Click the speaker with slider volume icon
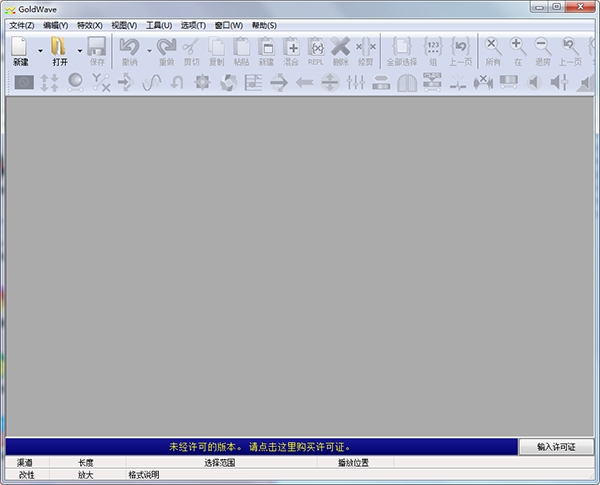Screen dimensions: 600x485 tap(559, 82)
